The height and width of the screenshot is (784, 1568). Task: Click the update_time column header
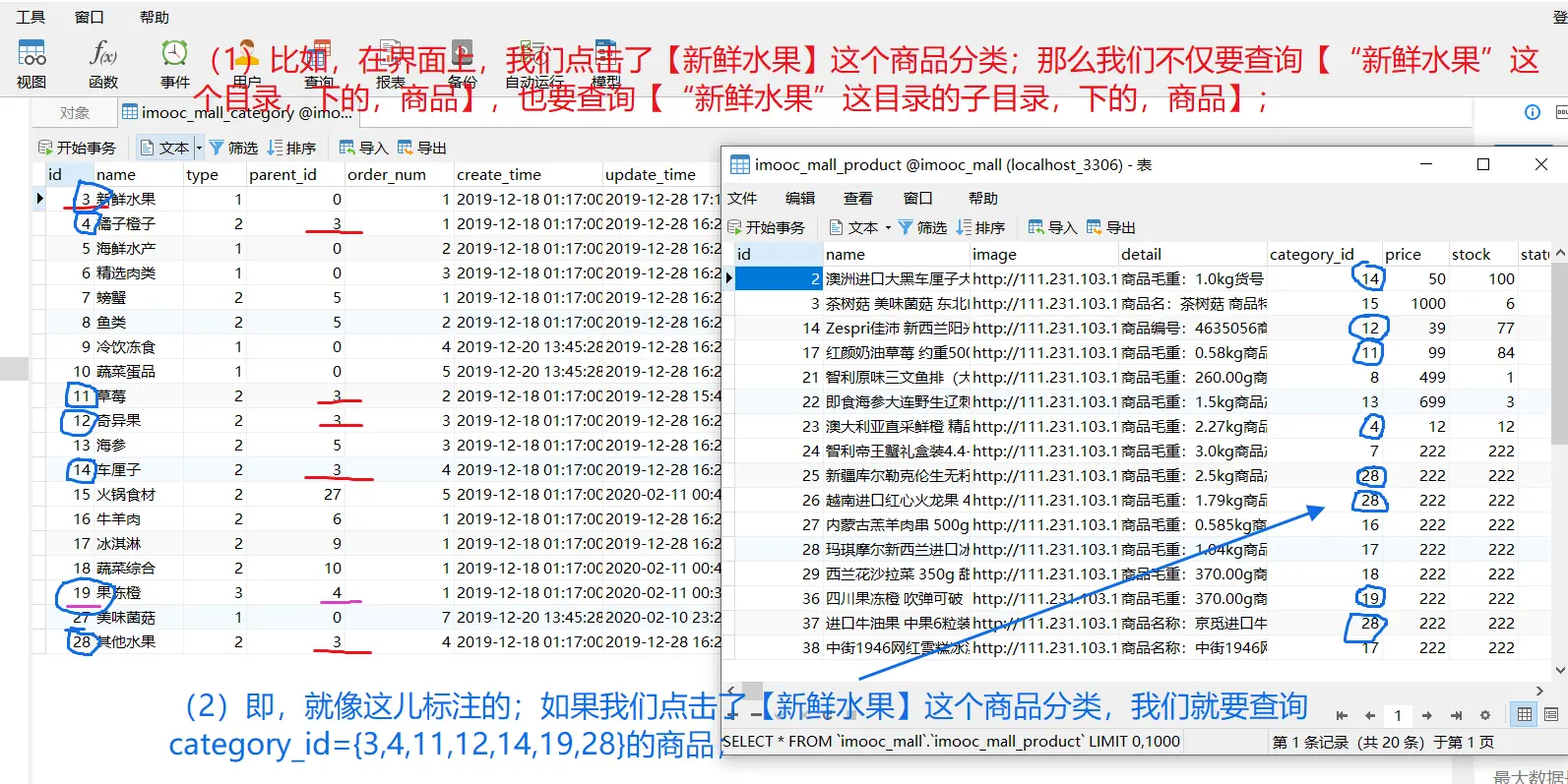click(x=661, y=174)
